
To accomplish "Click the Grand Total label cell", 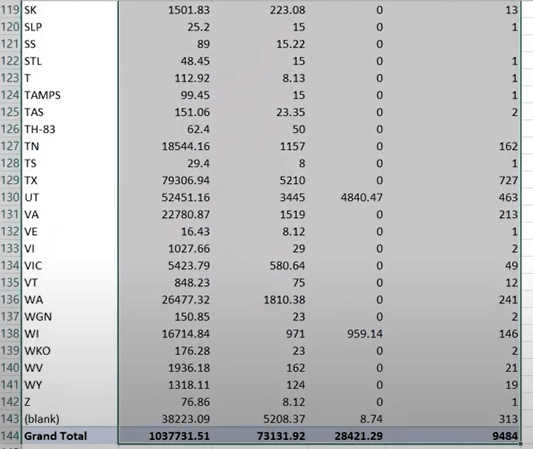I will point(70,436).
